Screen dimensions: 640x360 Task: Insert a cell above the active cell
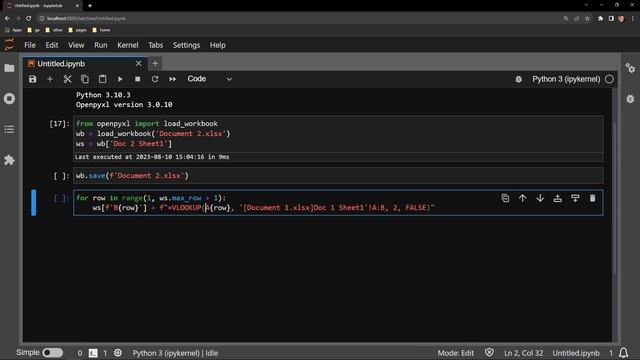[558, 198]
